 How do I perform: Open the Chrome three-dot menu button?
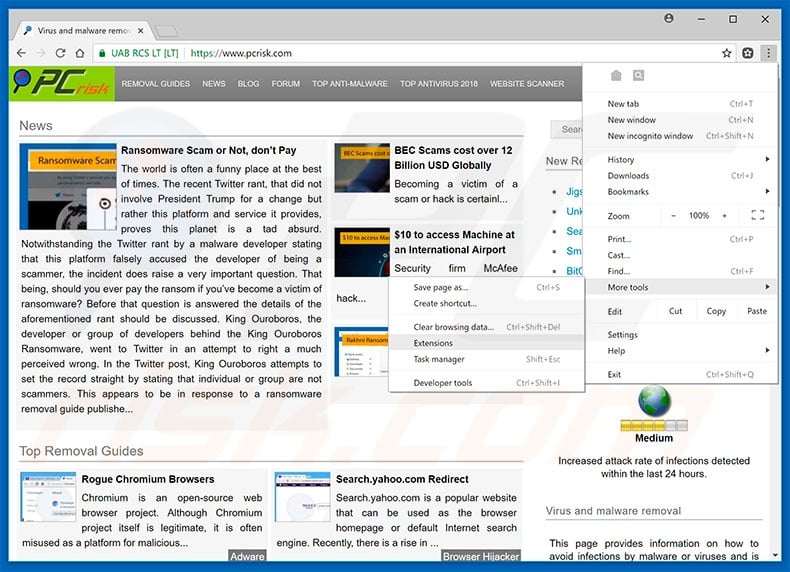pos(768,53)
